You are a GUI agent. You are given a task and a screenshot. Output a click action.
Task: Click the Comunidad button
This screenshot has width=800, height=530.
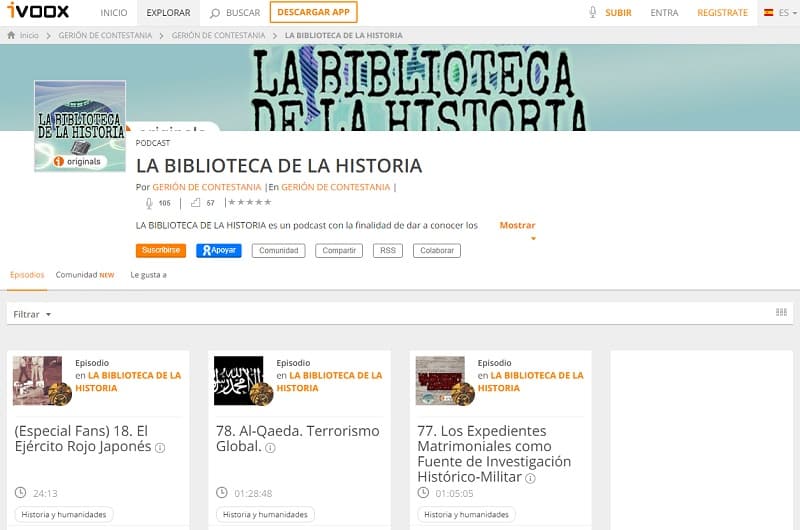click(279, 250)
